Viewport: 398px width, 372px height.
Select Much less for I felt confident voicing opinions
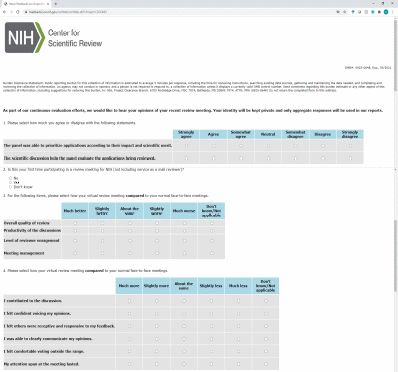pos(238,313)
